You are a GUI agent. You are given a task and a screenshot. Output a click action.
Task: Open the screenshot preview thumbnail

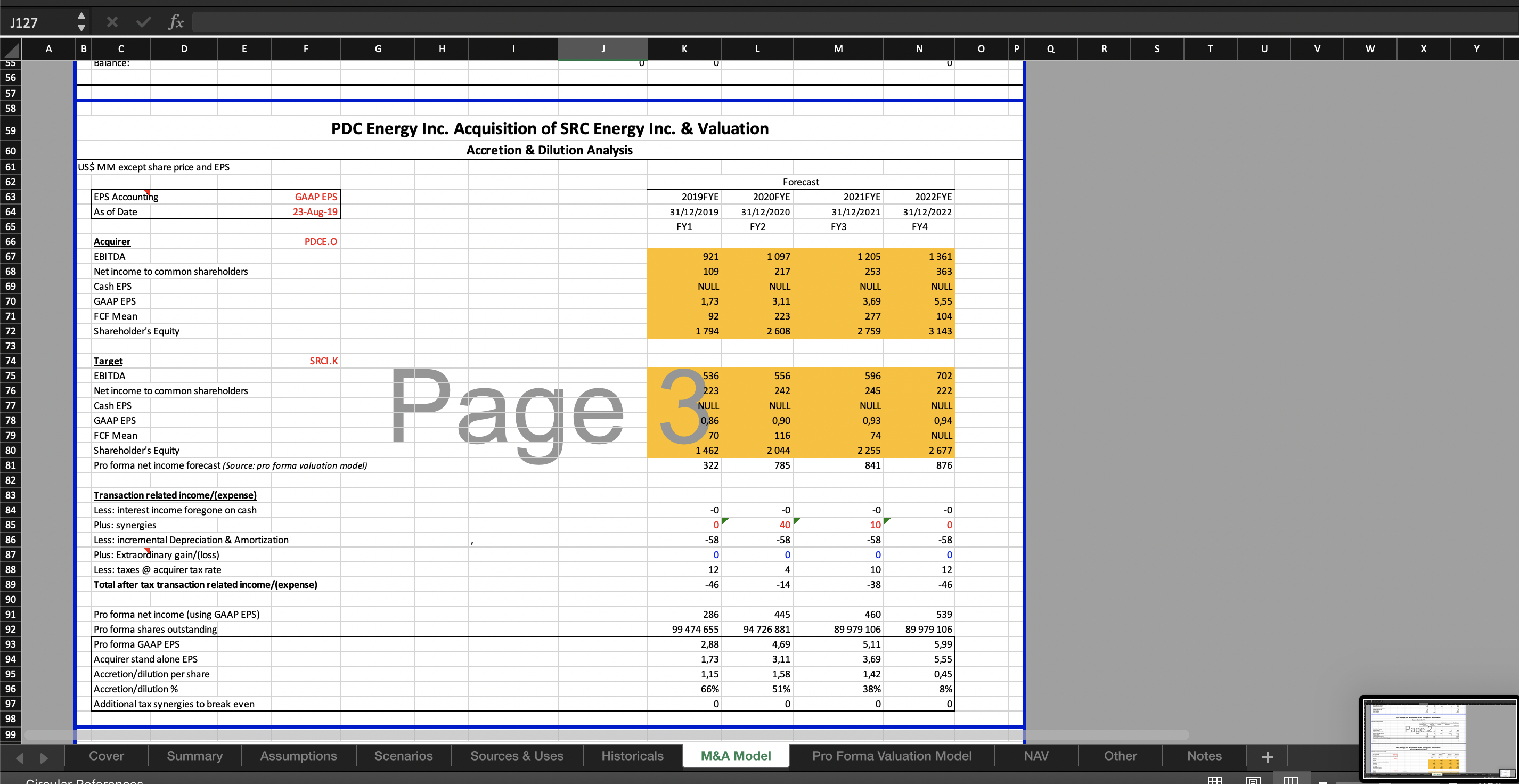tap(1439, 738)
